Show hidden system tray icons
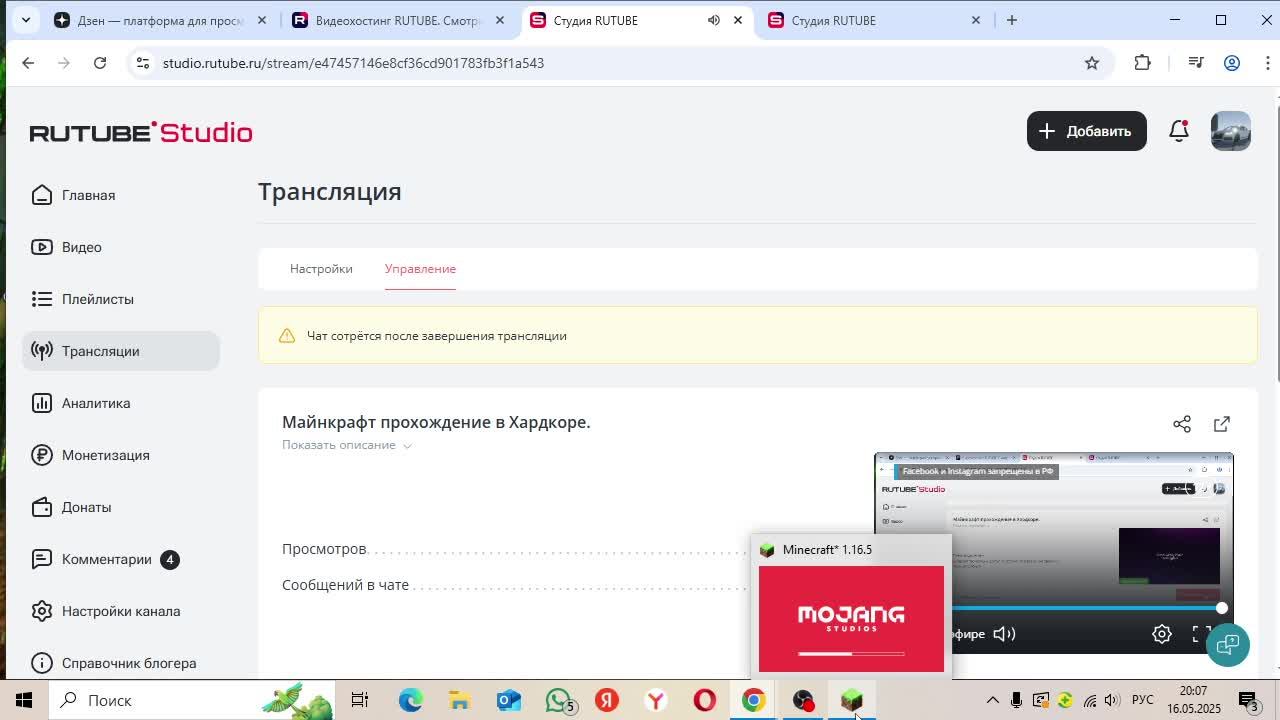The width and height of the screenshot is (1280, 720). tap(992, 700)
